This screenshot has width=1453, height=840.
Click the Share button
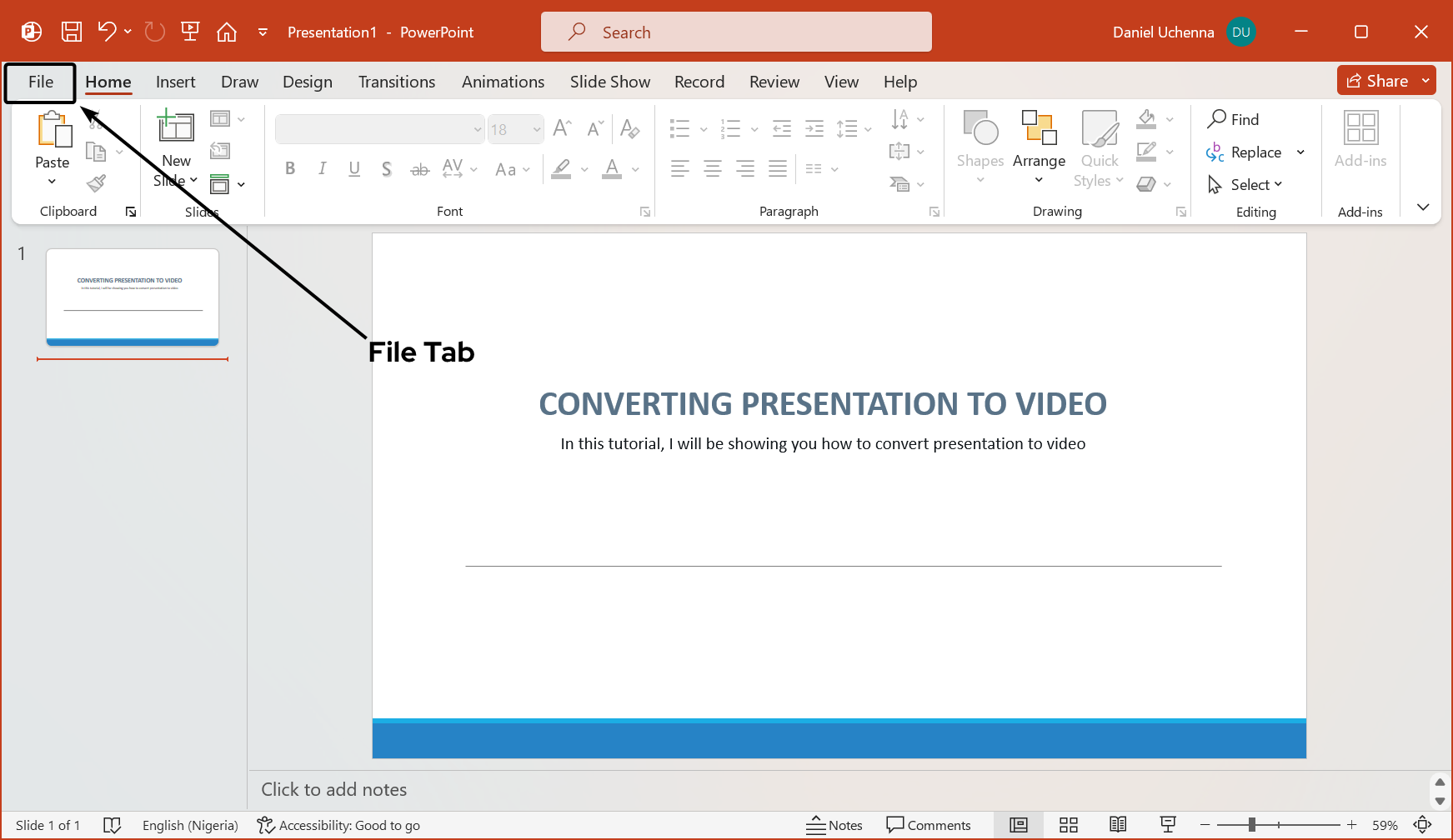point(1384,80)
